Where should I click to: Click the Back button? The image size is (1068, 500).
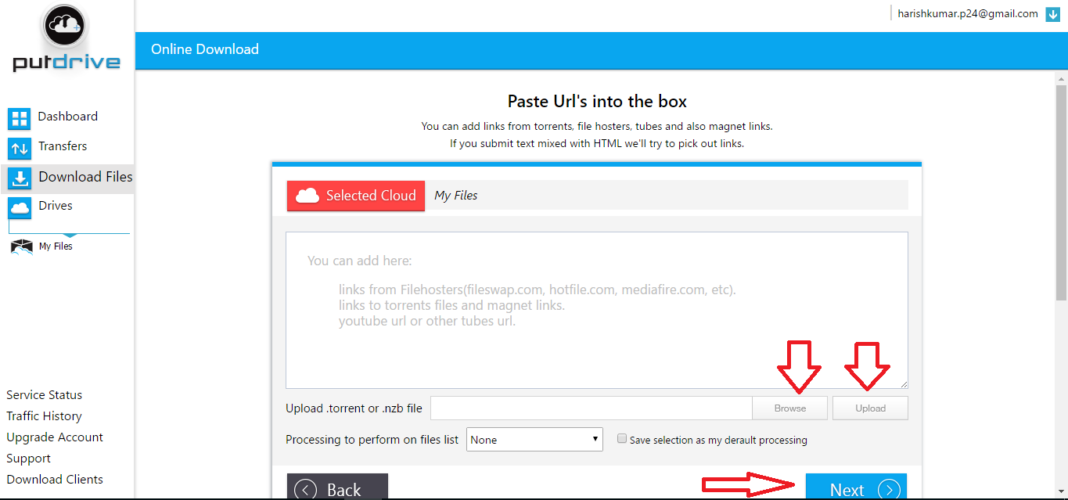(337, 487)
